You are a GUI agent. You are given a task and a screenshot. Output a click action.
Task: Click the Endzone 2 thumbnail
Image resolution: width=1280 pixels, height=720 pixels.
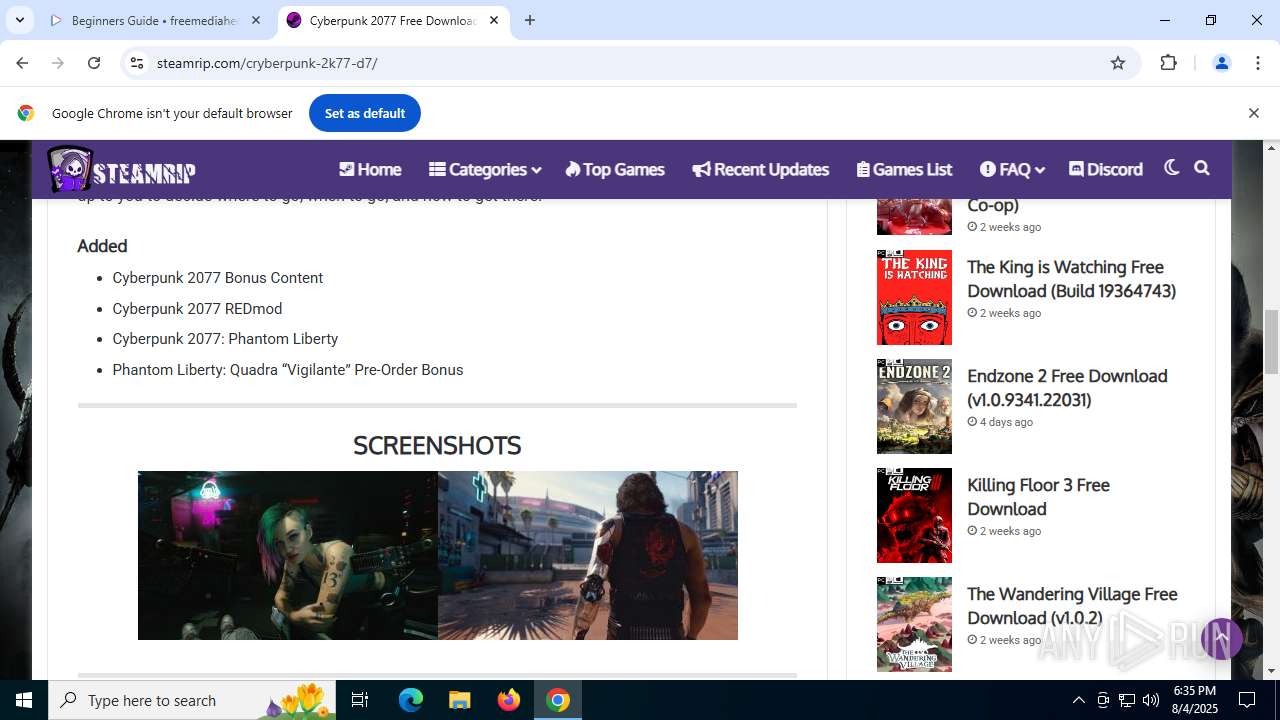tap(914, 407)
